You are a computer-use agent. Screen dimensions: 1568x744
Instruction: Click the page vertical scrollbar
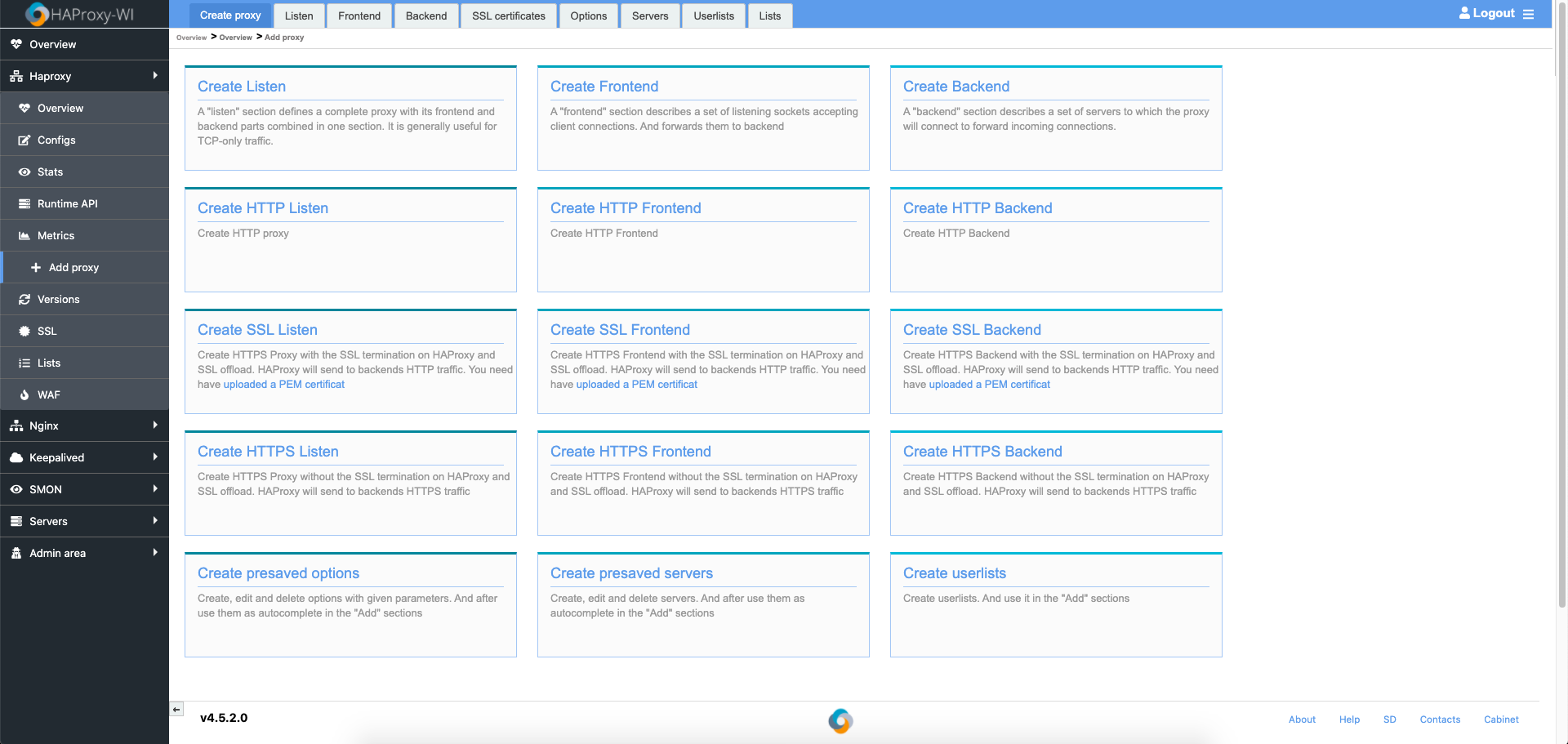point(1561,306)
